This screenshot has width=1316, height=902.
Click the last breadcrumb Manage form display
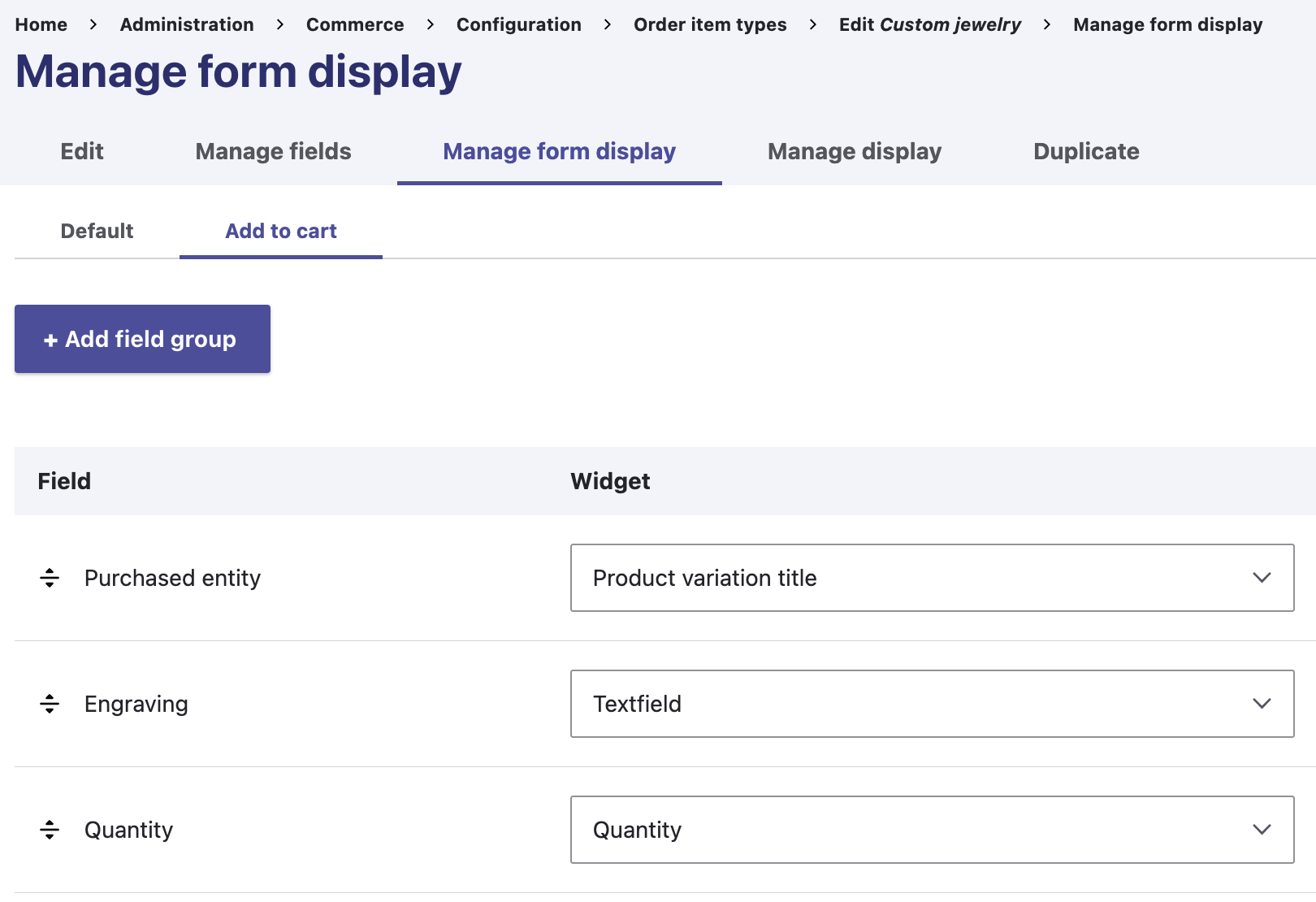pos(1168,24)
